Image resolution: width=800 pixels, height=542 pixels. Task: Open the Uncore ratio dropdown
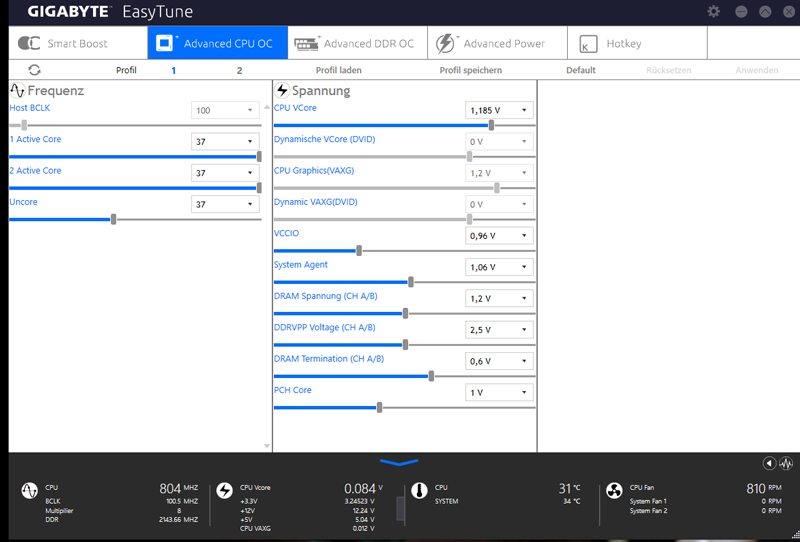point(225,204)
